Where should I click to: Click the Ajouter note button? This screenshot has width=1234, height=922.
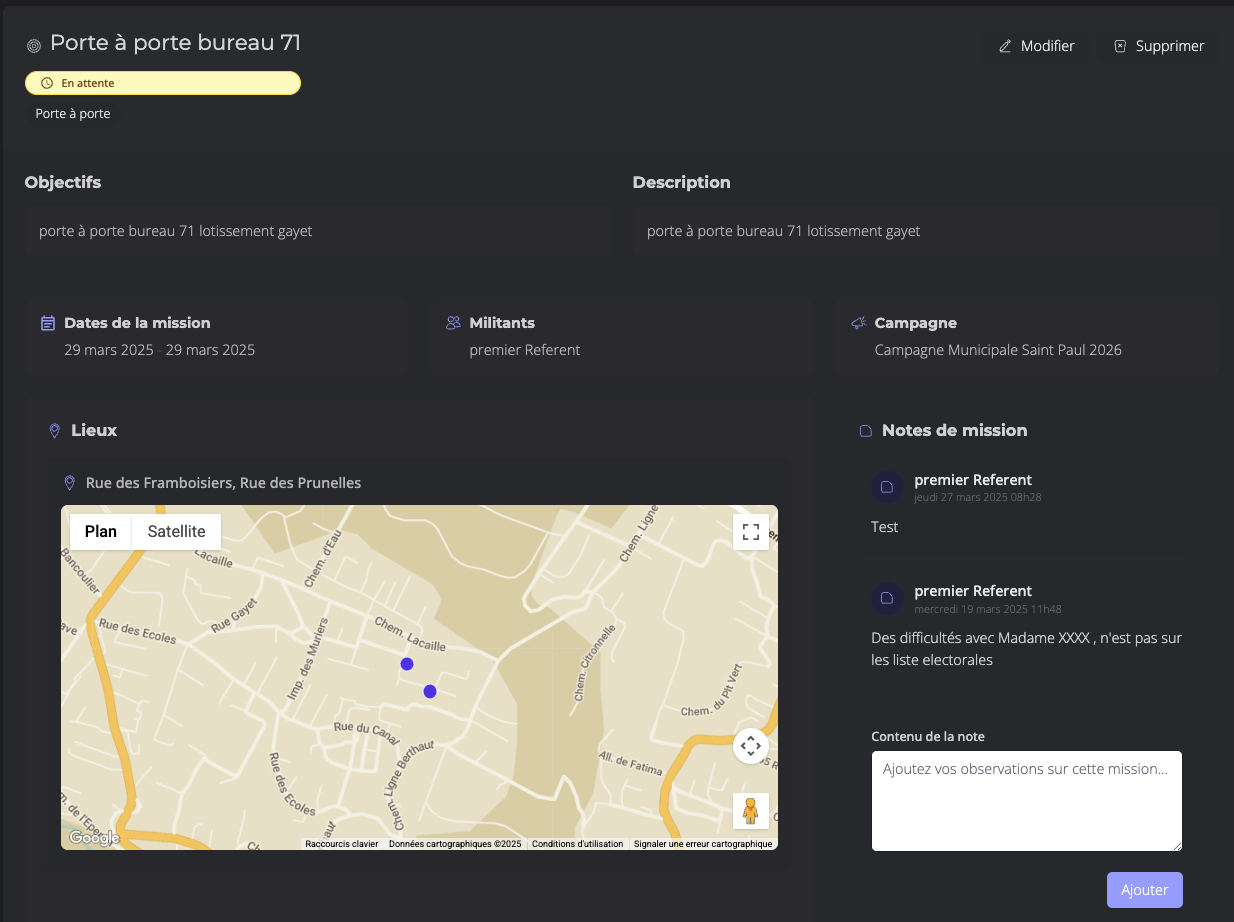pos(1145,890)
